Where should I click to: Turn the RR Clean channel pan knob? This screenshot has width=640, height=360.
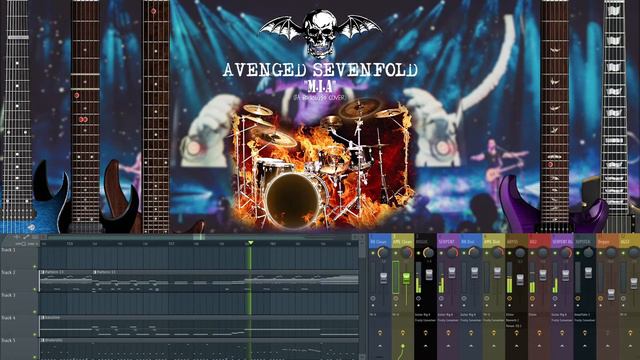pyautogui.click(x=383, y=253)
